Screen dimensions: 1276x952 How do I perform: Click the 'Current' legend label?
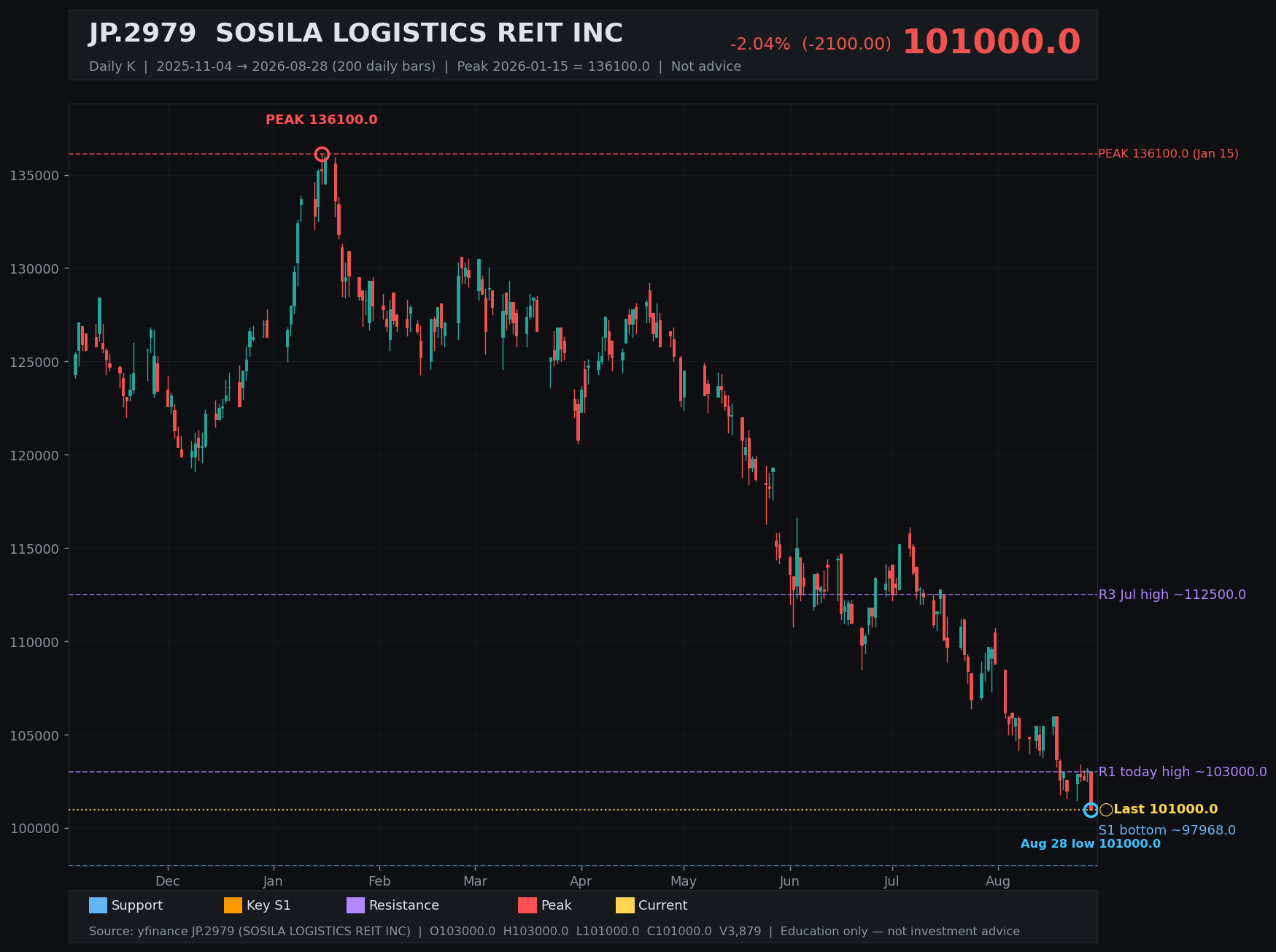click(663, 905)
